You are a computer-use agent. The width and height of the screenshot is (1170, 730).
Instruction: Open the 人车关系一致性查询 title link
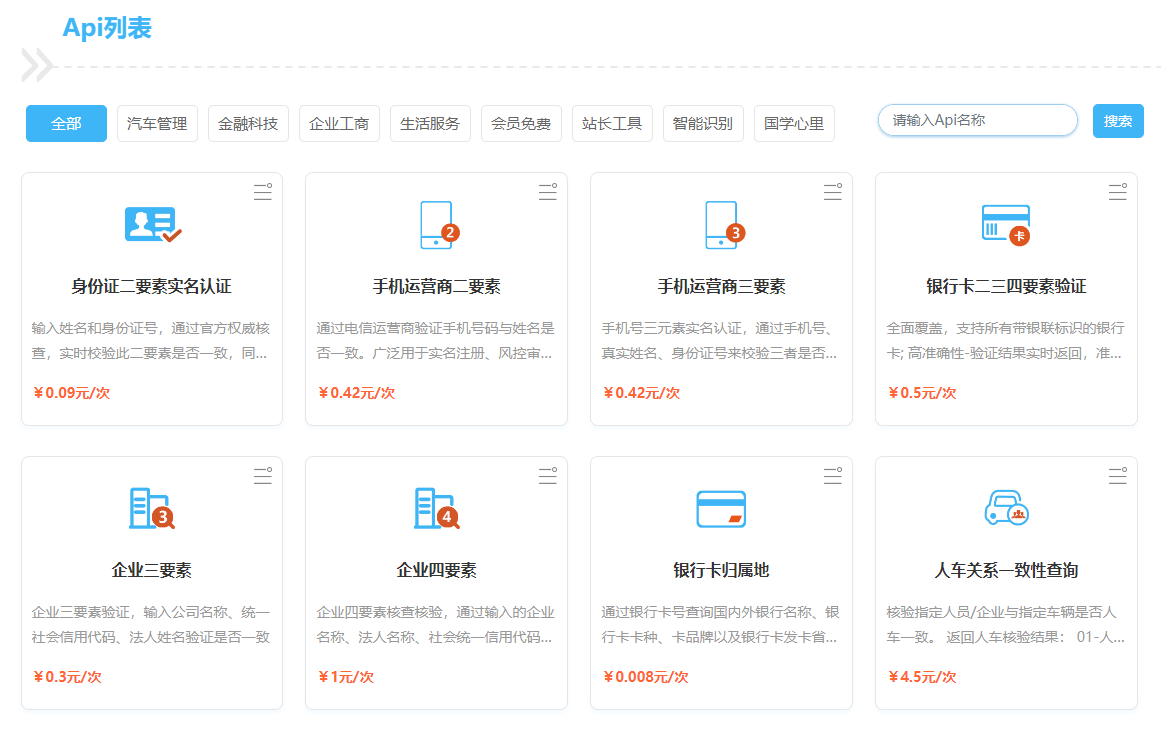[1006, 571]
